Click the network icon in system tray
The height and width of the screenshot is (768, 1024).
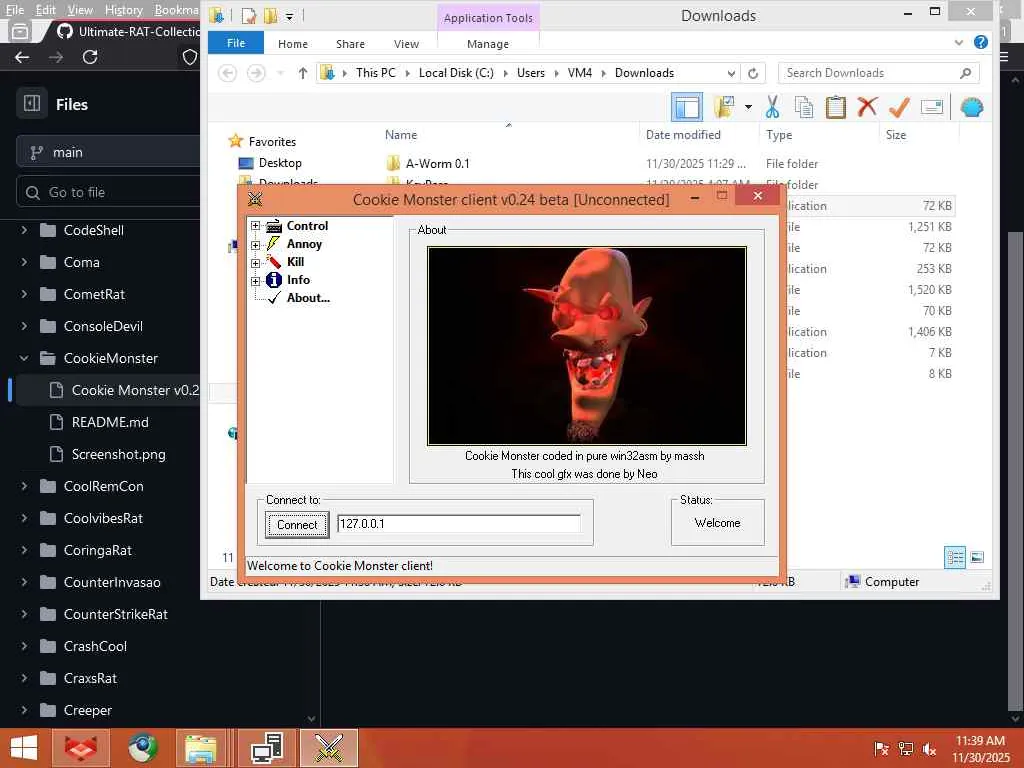coord(906,748)
